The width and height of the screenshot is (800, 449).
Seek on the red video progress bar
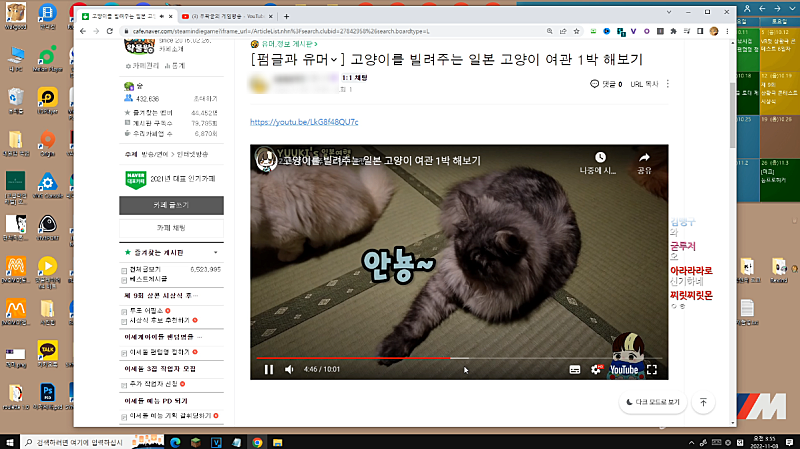[400, 357]
